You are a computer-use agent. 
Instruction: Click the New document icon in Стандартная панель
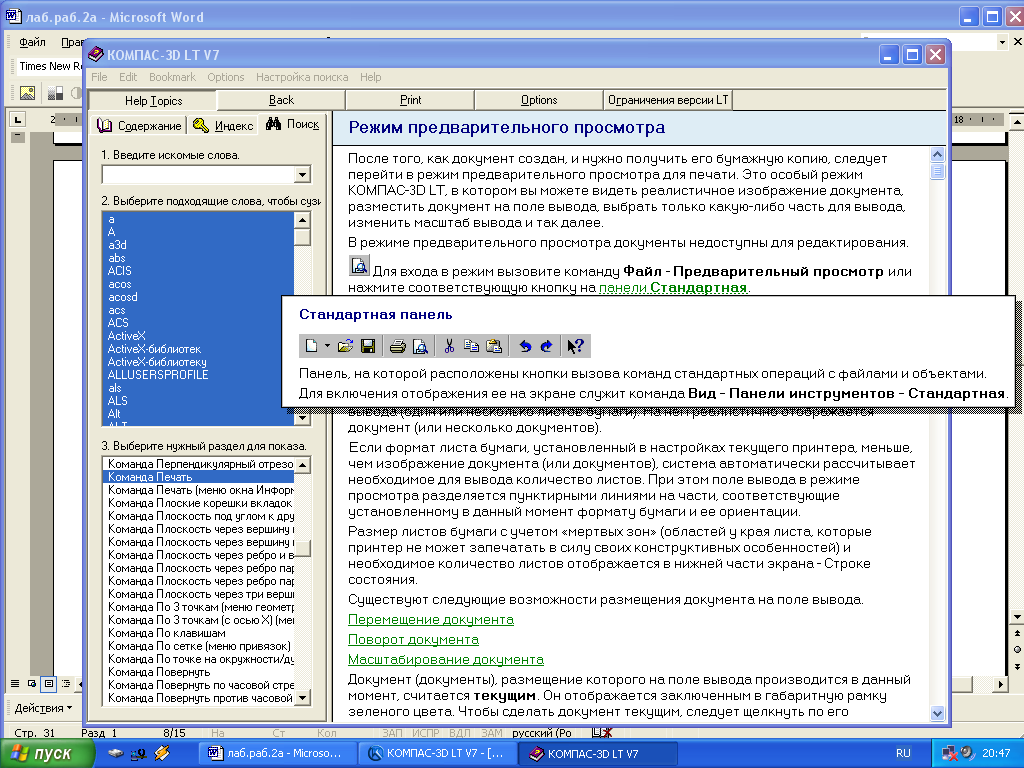312,346
